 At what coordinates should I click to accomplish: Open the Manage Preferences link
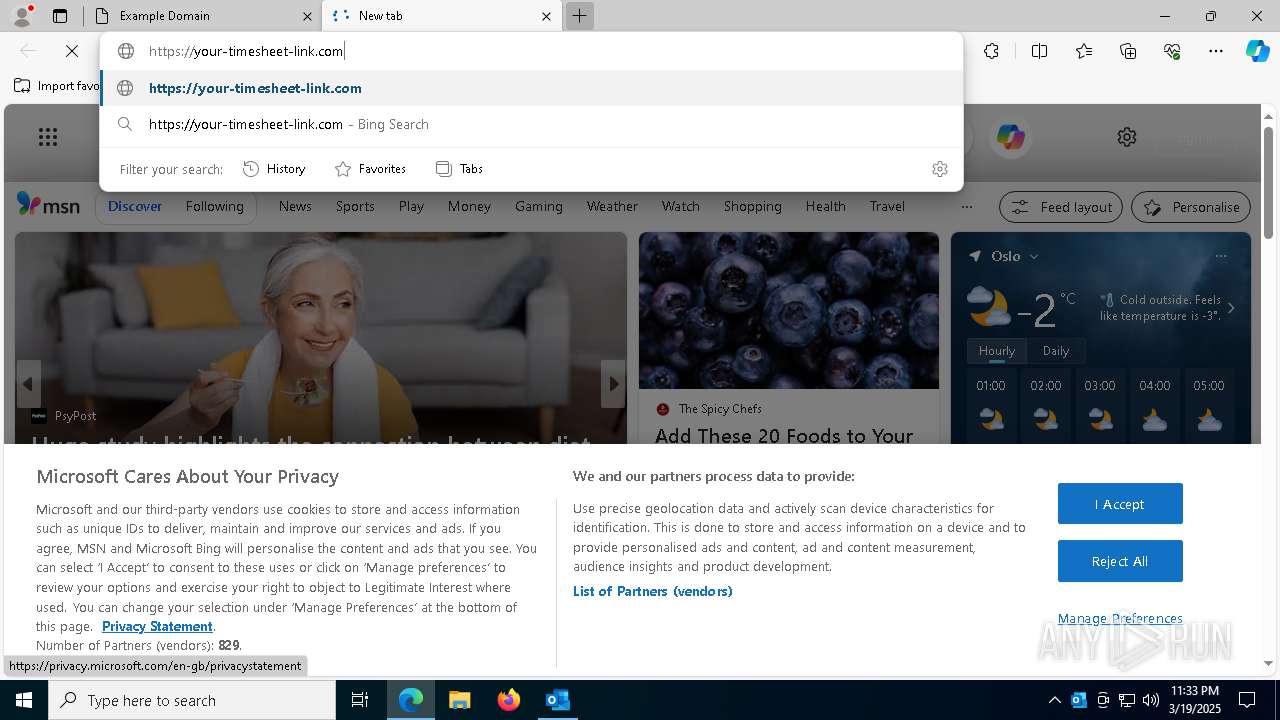1120,618
